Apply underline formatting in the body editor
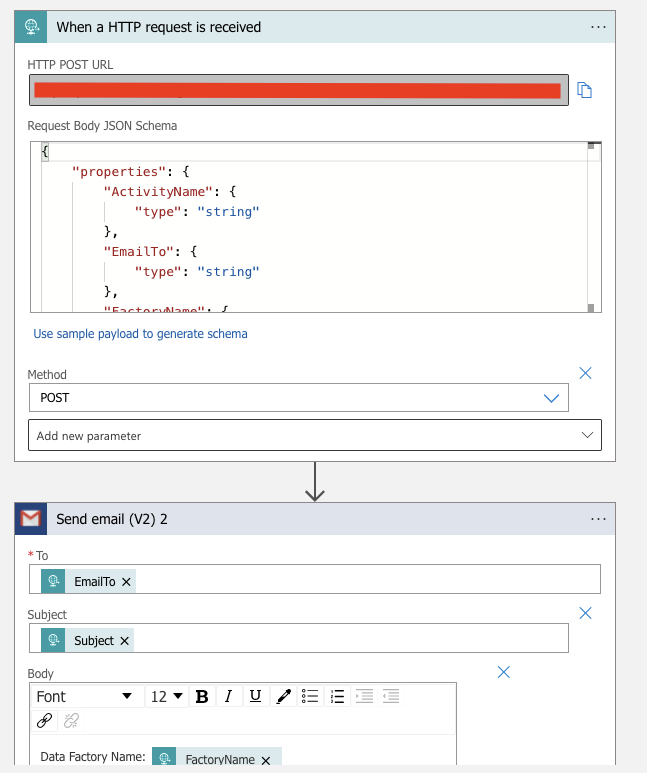The width and height of the screenshot is (647, 773). click(x=255, y=697)
